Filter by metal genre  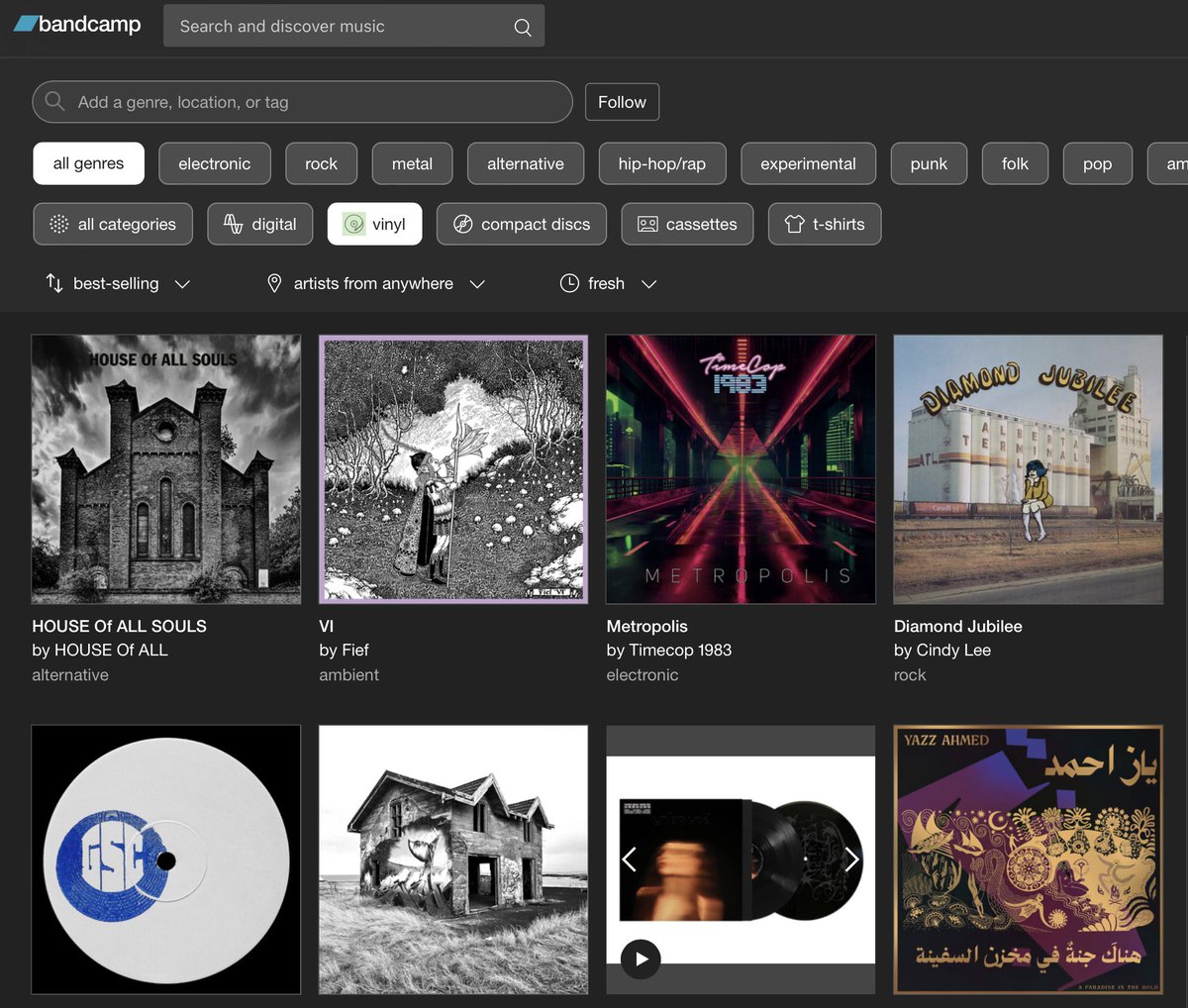pyautogui.click(x=412, y=163)
